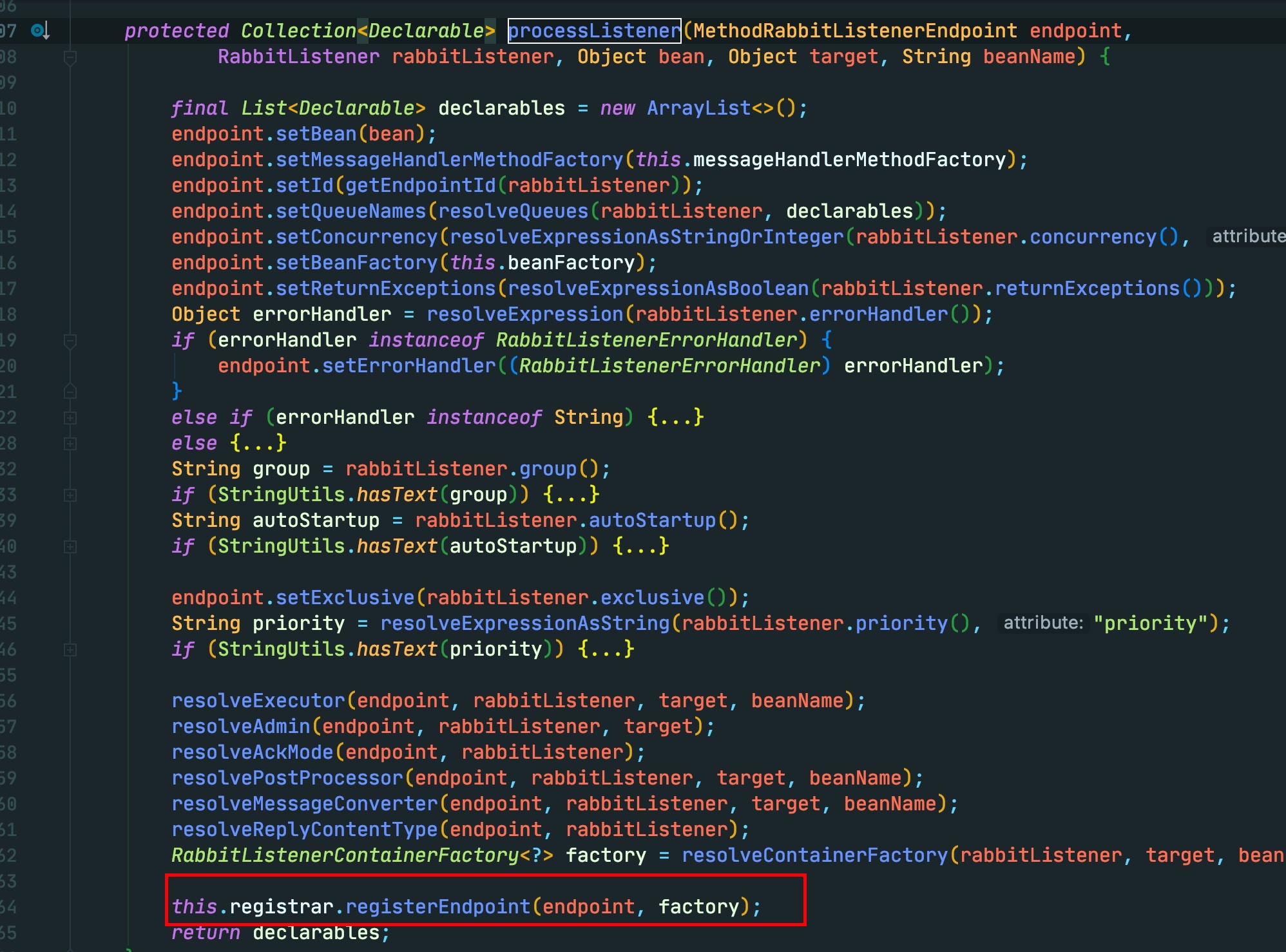Expand the folded else block gutter plus

[x=71, y=444]
